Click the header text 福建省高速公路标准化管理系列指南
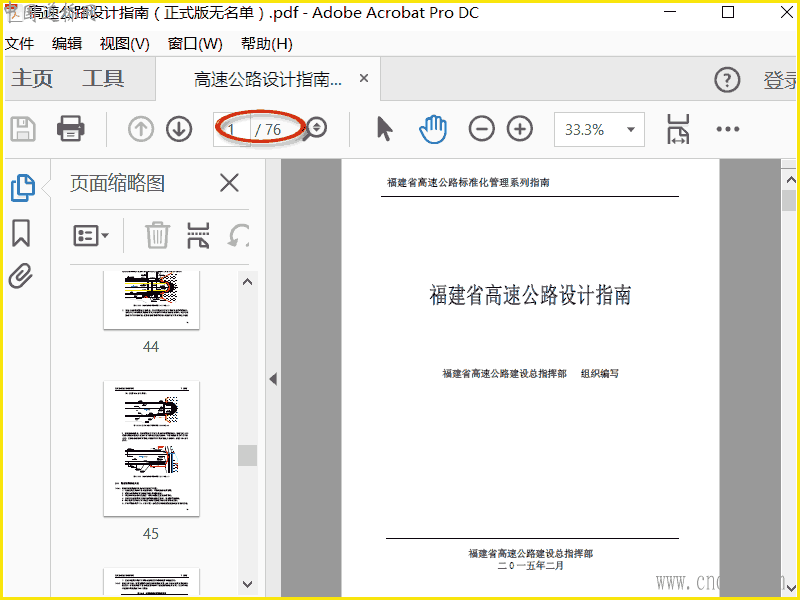This screenshot has height=600, width=800. point(468,182)
